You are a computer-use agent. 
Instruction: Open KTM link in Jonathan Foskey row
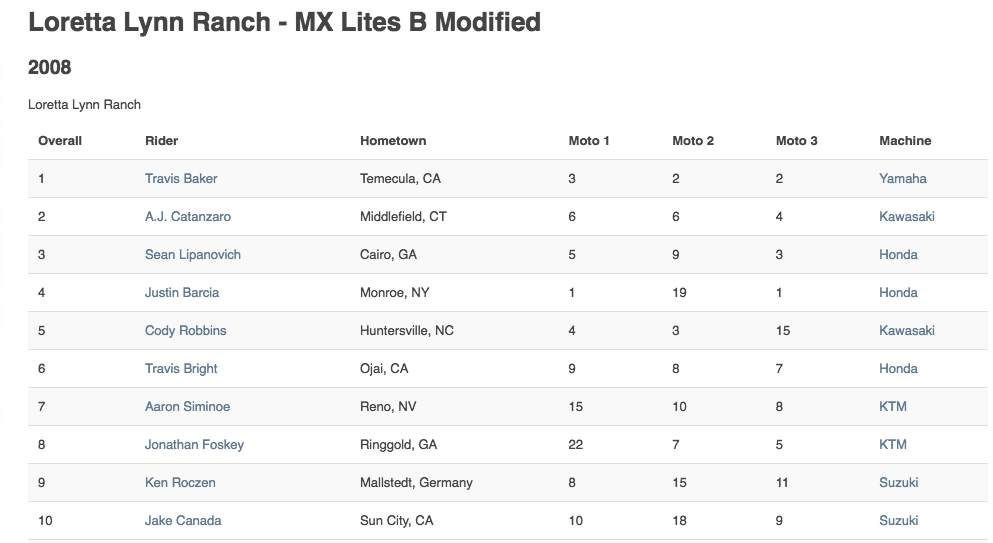(x=893, y=445)
